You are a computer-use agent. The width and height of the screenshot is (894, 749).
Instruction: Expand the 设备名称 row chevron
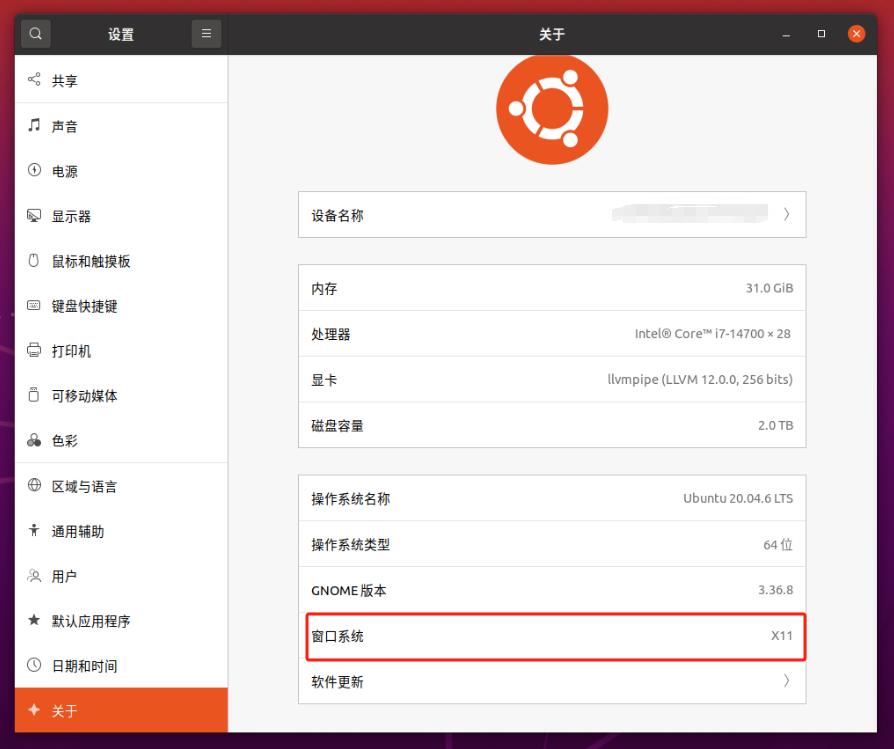tap(786, 214)
